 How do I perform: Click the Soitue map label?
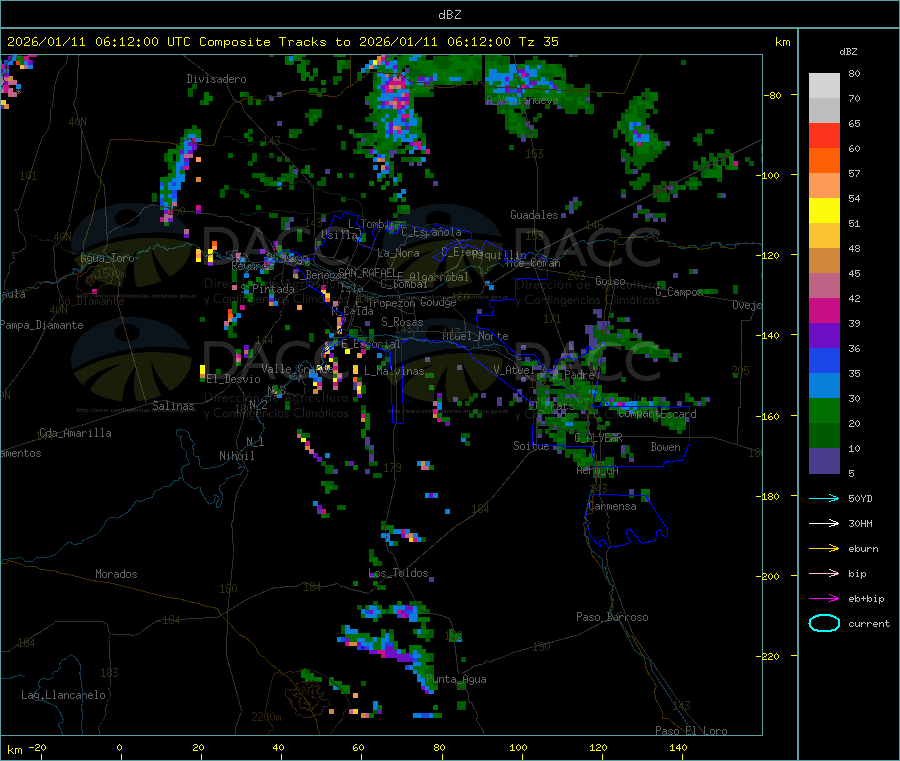coord(531,446)
